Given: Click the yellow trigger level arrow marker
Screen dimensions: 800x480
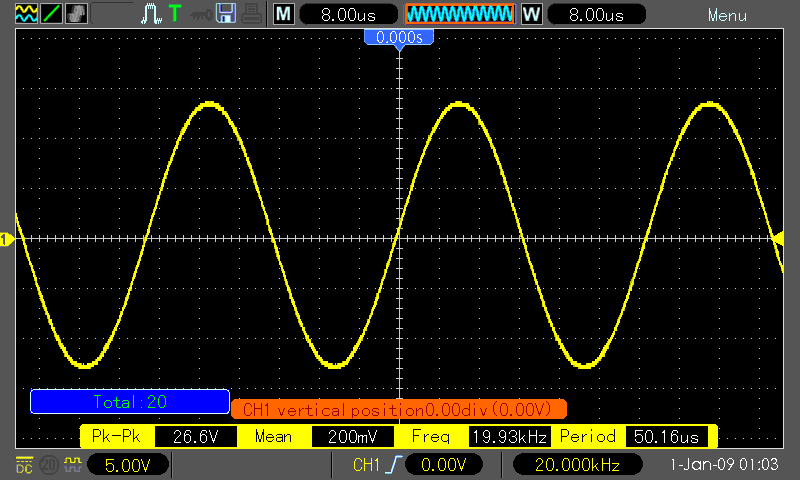Looking at the screenshot, I should [777, 238].
